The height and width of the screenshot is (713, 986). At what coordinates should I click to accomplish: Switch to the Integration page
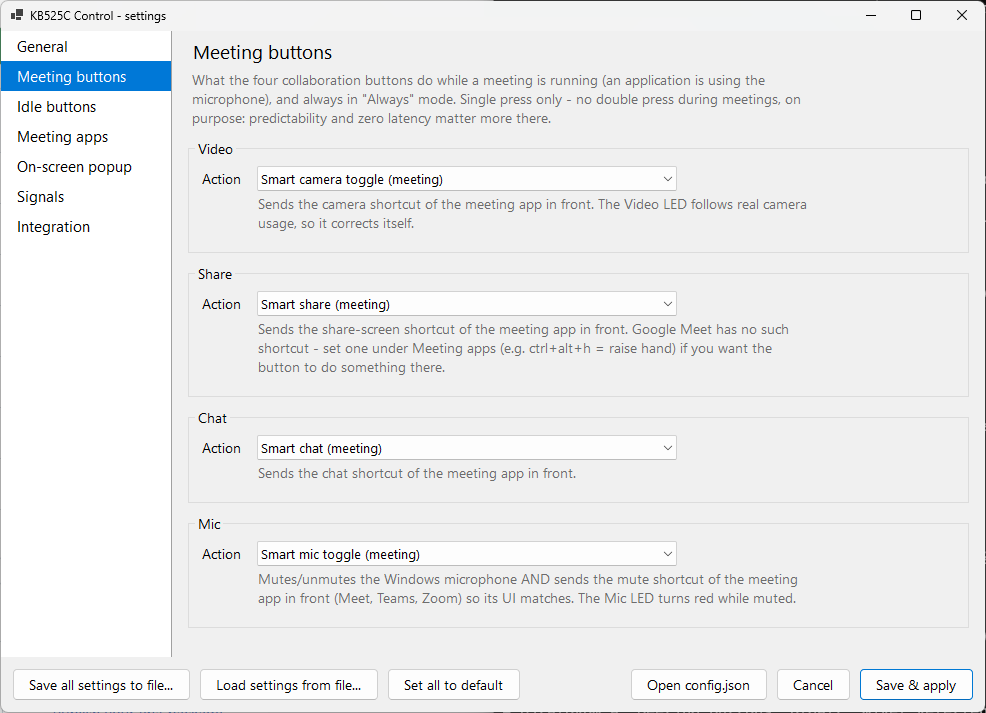[86, 227]
